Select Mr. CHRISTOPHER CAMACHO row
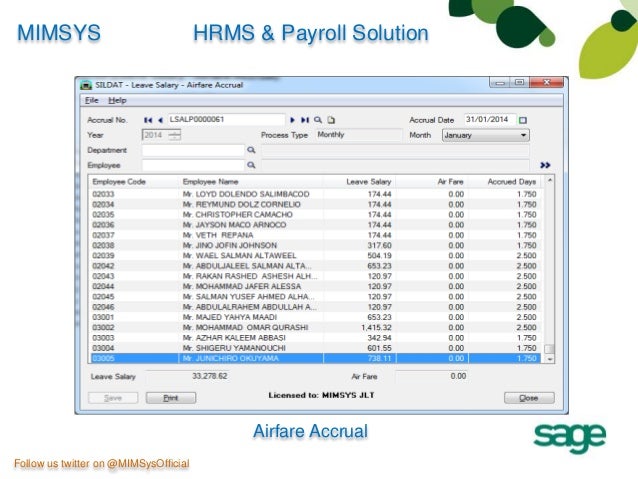 315,214
